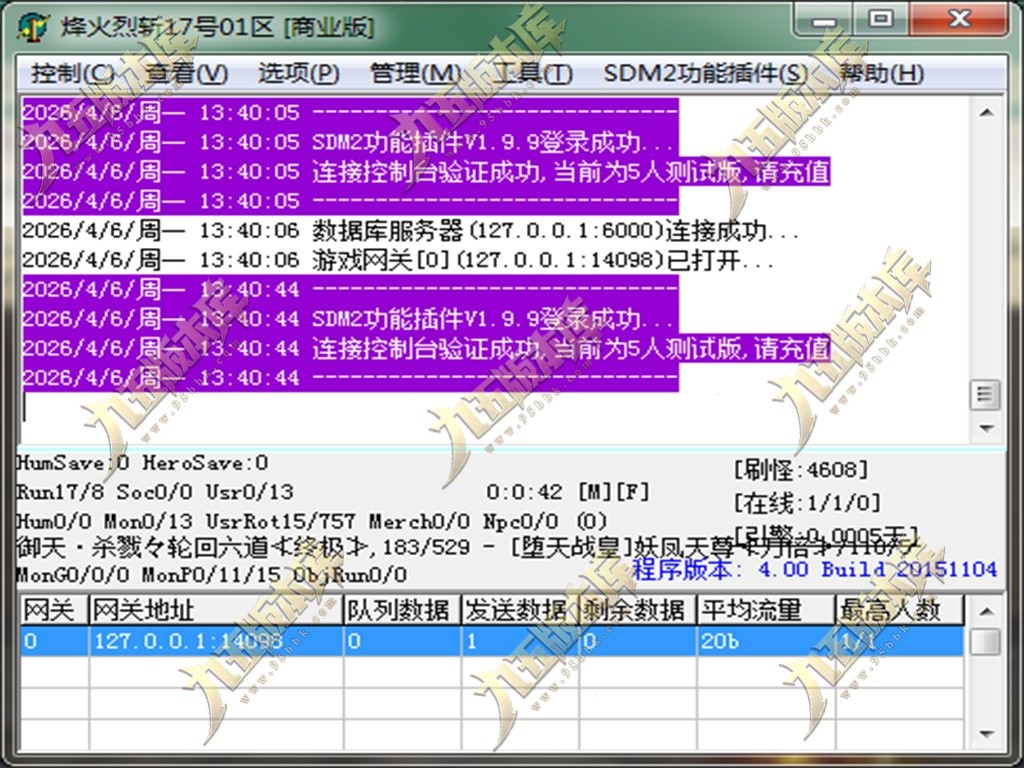Click the log panel scroll up arrow

pyautogui.click(x=986, y=113)
